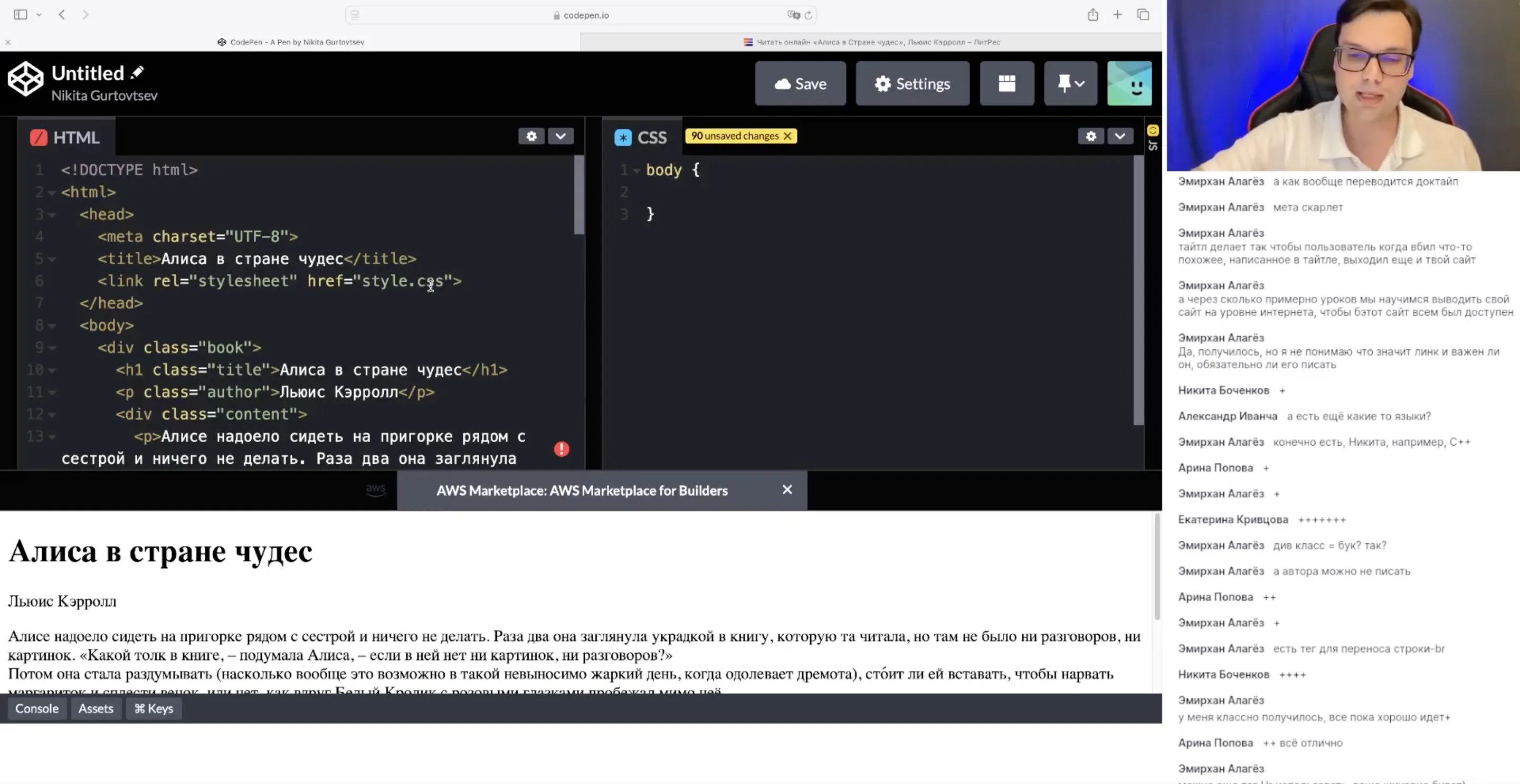Viewport: 1520px width, 784px height.
Task: Open the editor layout view switcher
Action: coord(1006,83)
